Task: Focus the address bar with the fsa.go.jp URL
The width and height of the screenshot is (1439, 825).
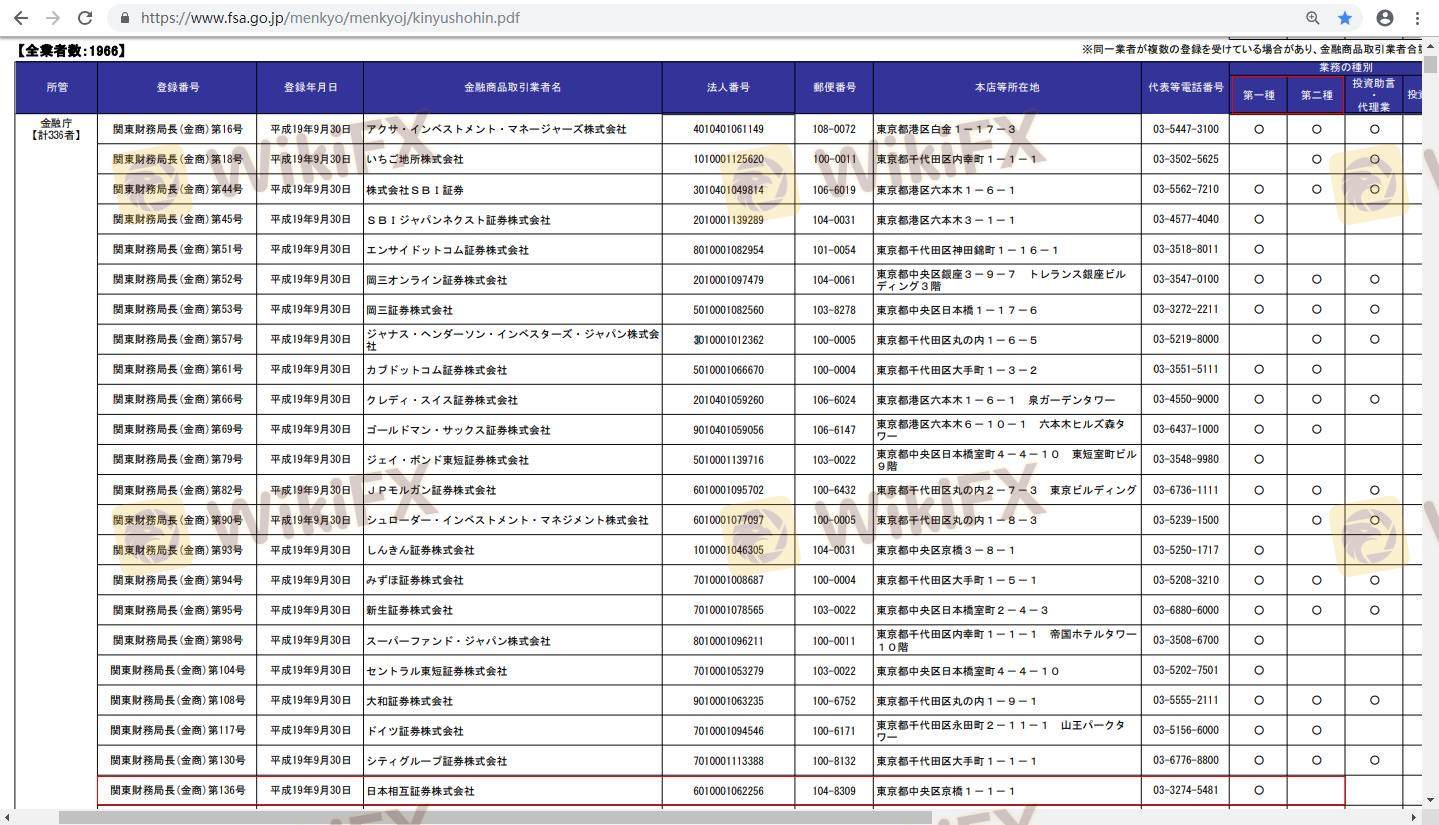Action: [x=330, y=18]
